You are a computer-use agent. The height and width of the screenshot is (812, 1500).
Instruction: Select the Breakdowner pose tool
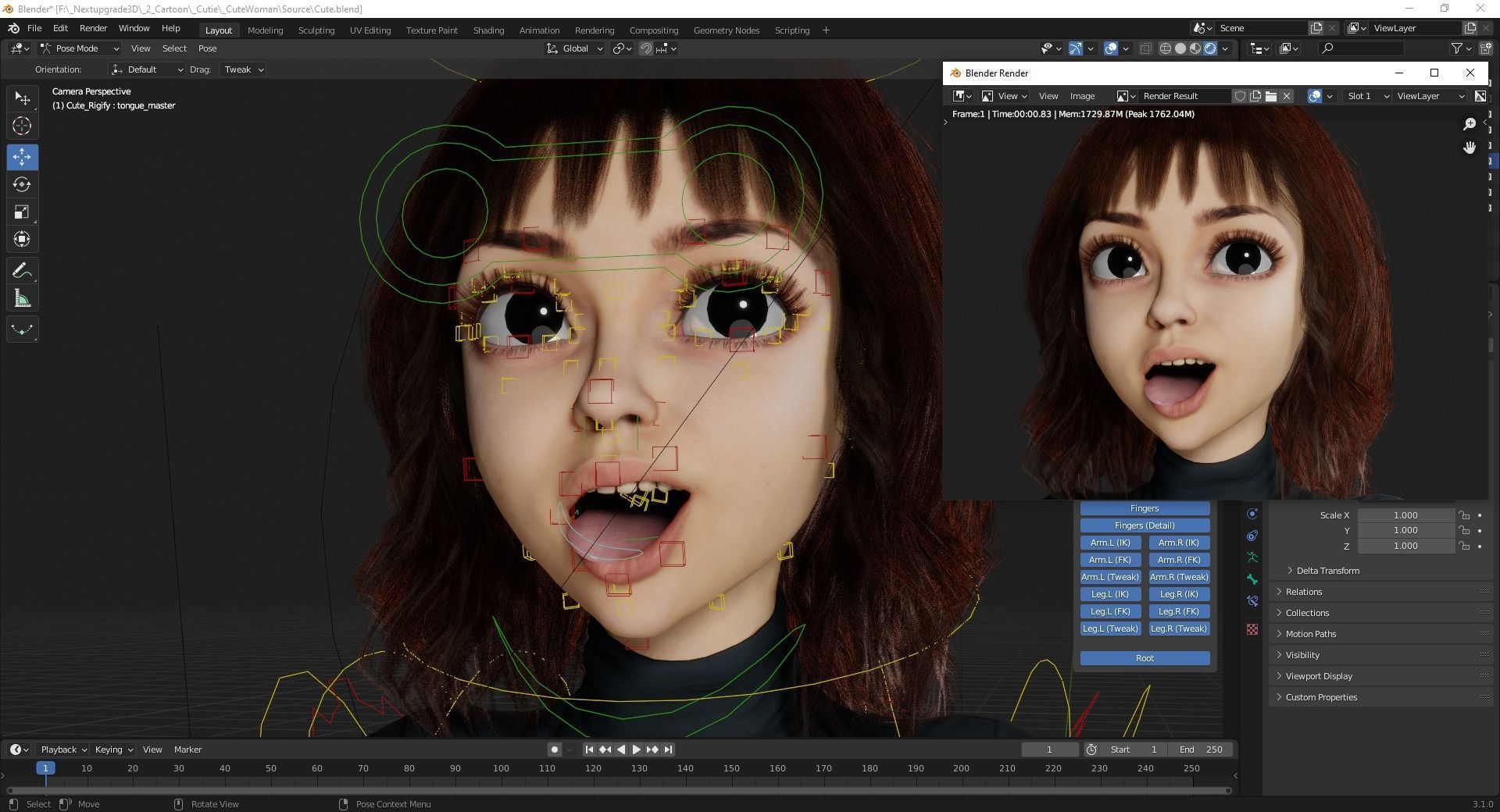(x=22, y=329)
